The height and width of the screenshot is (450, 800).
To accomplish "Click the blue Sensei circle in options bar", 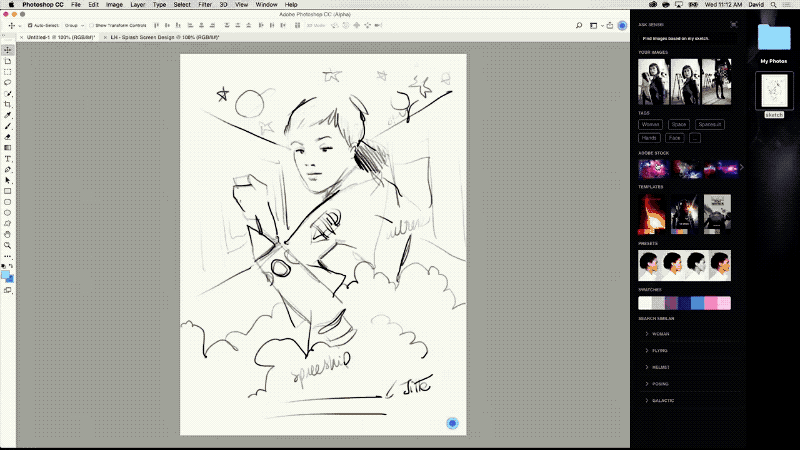I will click(x=622, y=26).
